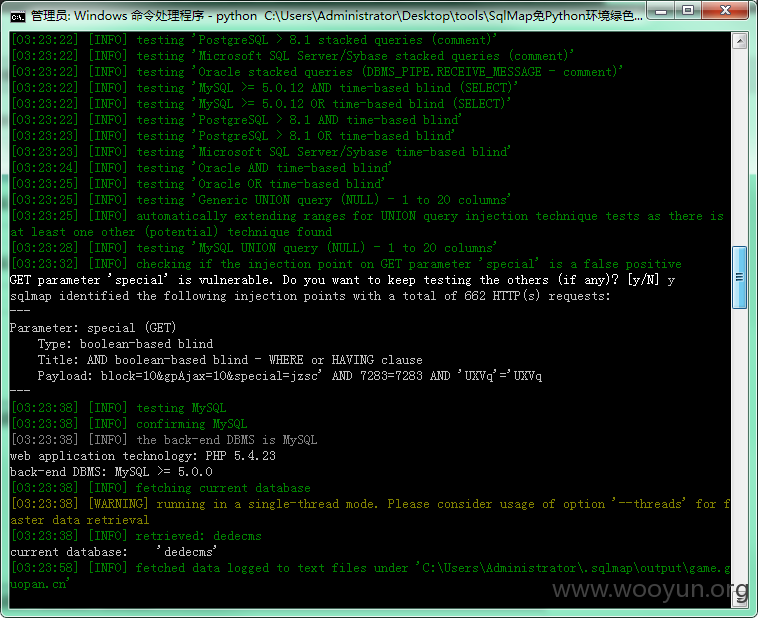This screenshot has width=758, height=618.
Task: Click 'sqlmap identified the following injection points' line
Action: tap(310, 296)
